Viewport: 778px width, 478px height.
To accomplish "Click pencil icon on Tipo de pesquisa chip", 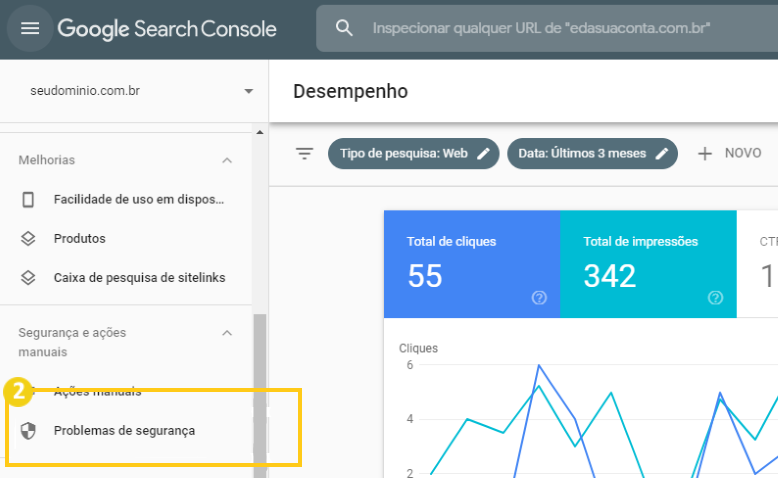I will point(484,154).
